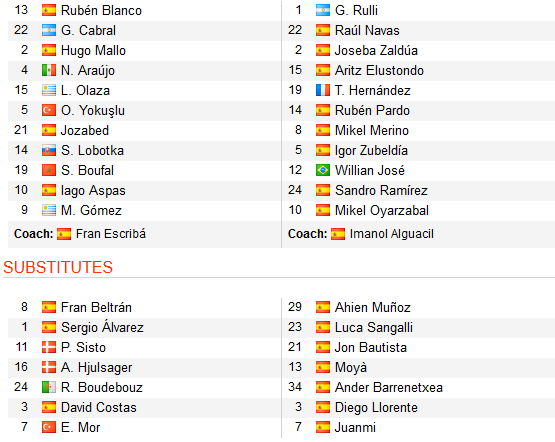Image resolution: width=555 pixels, height=442 pixels.
Task: Open Willian José player page
Action: pos(370,171)
